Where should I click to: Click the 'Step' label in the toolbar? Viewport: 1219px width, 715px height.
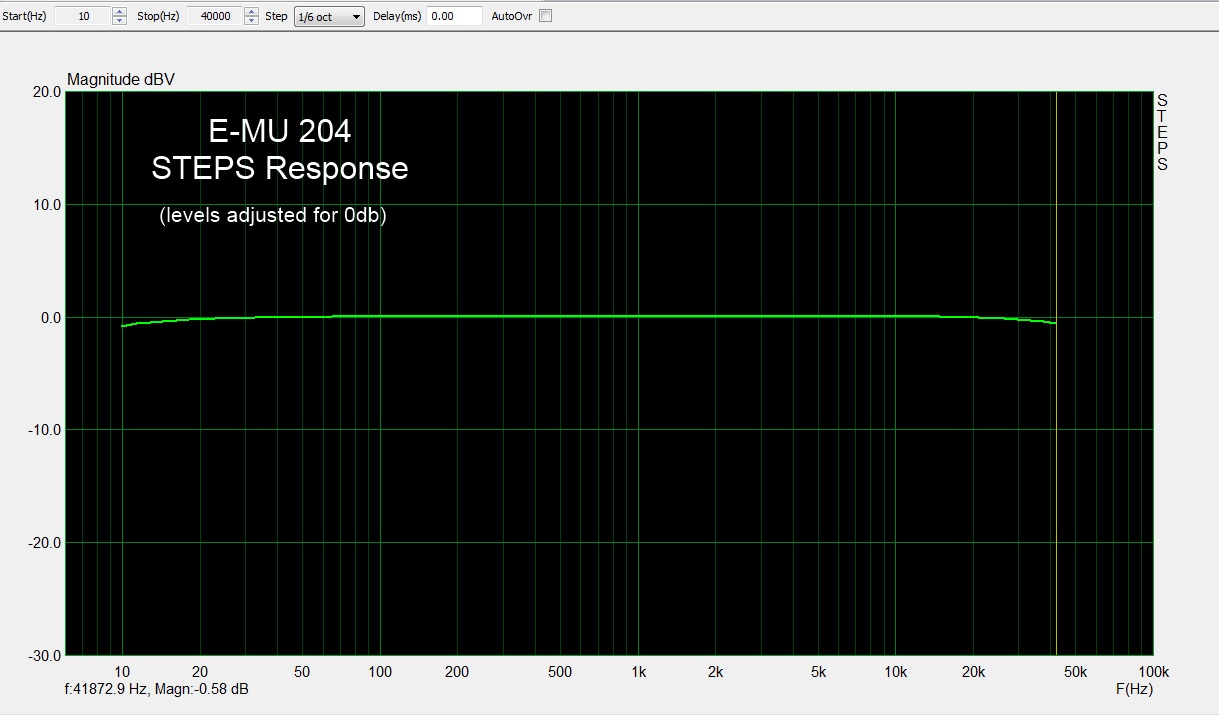[277, 17]
